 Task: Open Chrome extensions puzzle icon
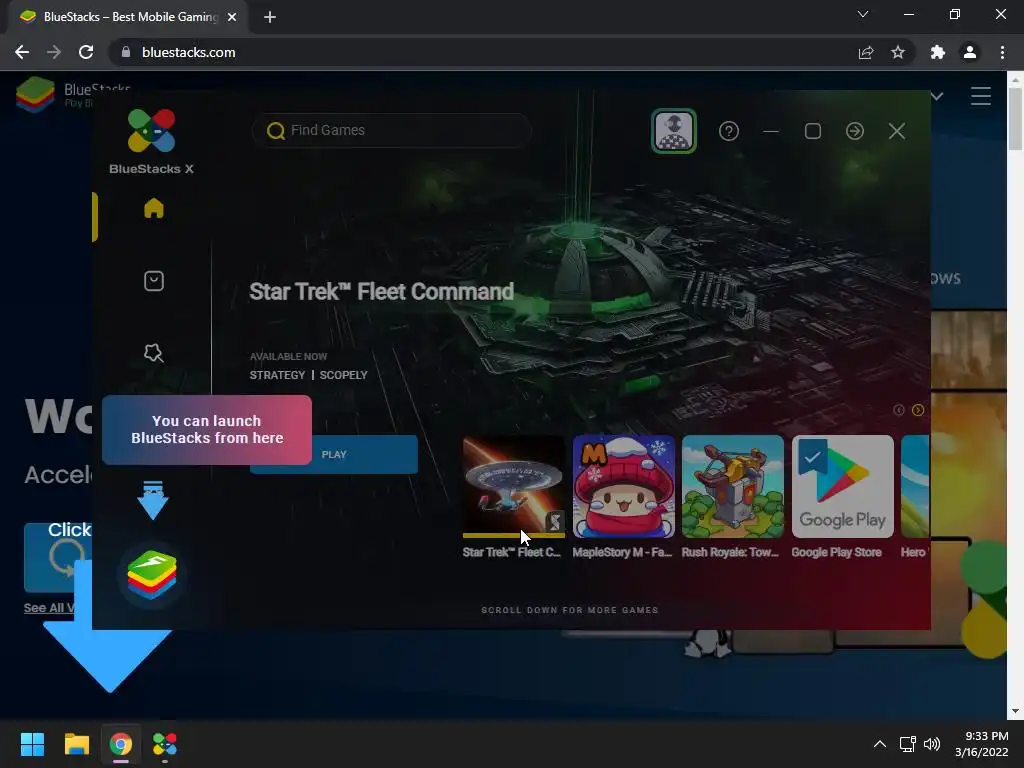point(938,52)
